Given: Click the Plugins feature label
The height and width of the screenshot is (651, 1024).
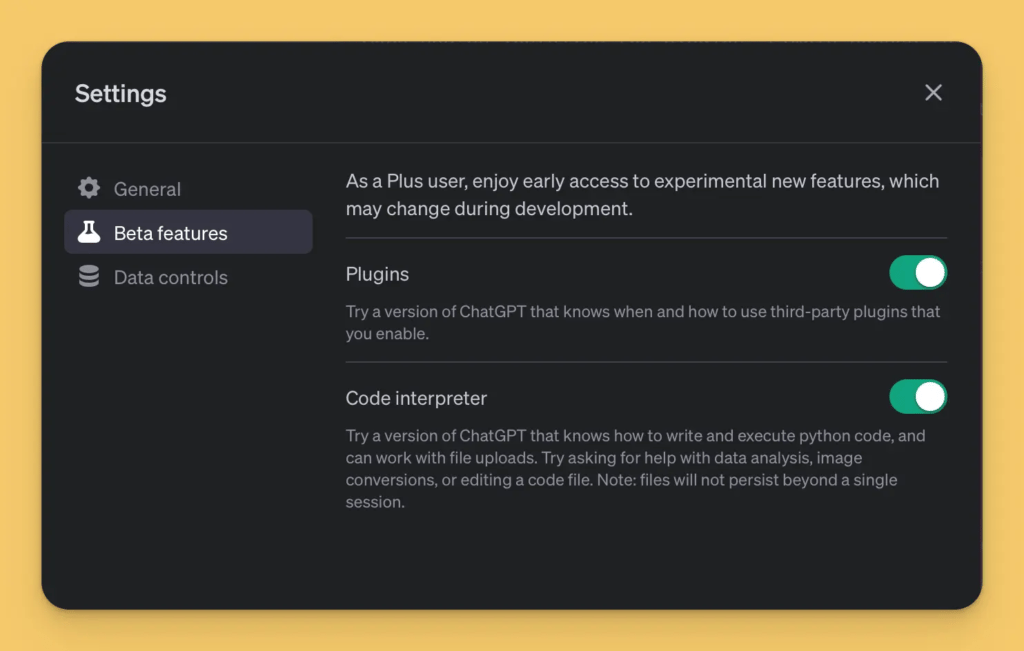Looking at the screenshot, I should [x=377, y=274].
